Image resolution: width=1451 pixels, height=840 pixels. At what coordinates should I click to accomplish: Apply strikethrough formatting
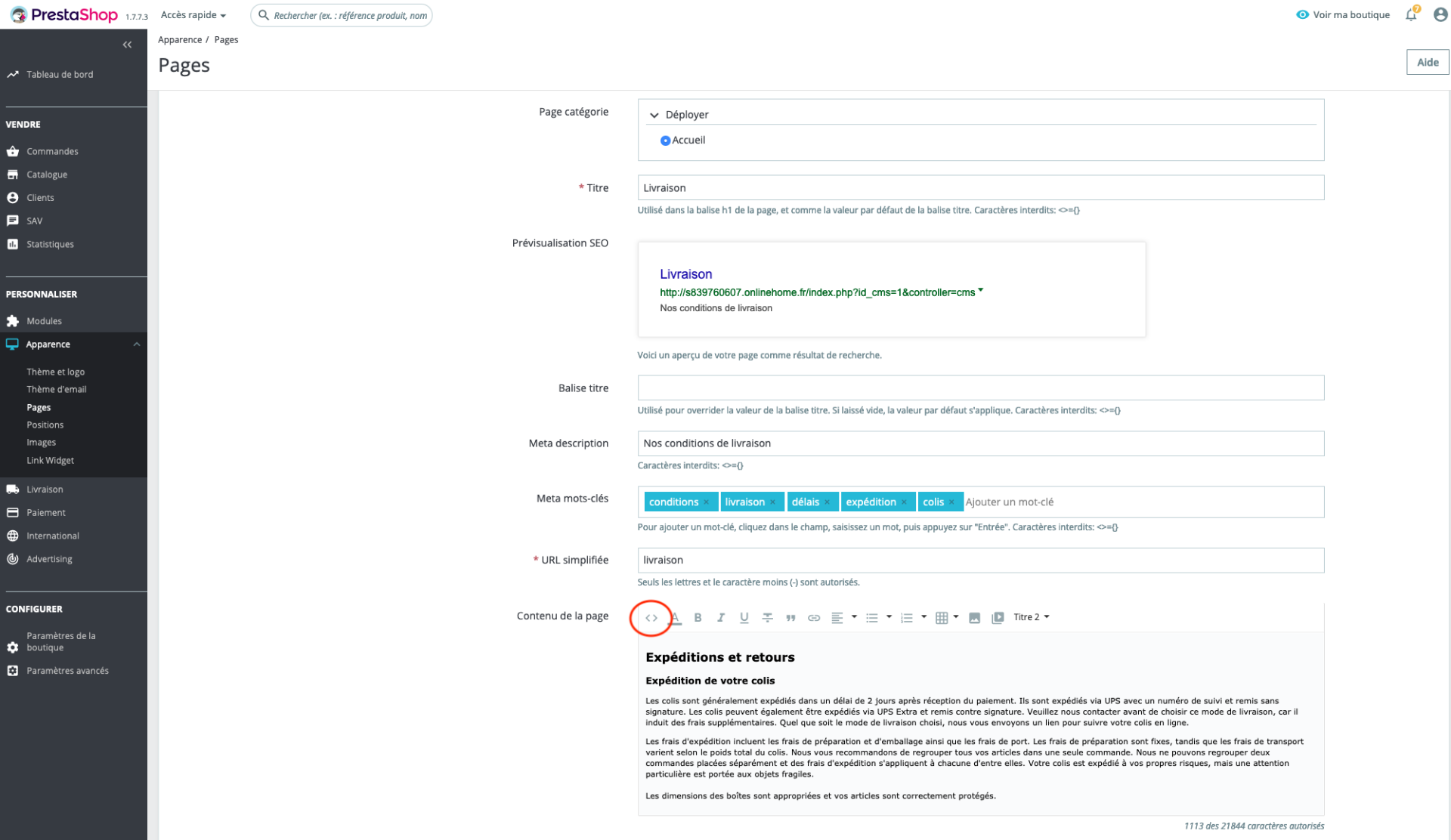click(x=767, y=618)
